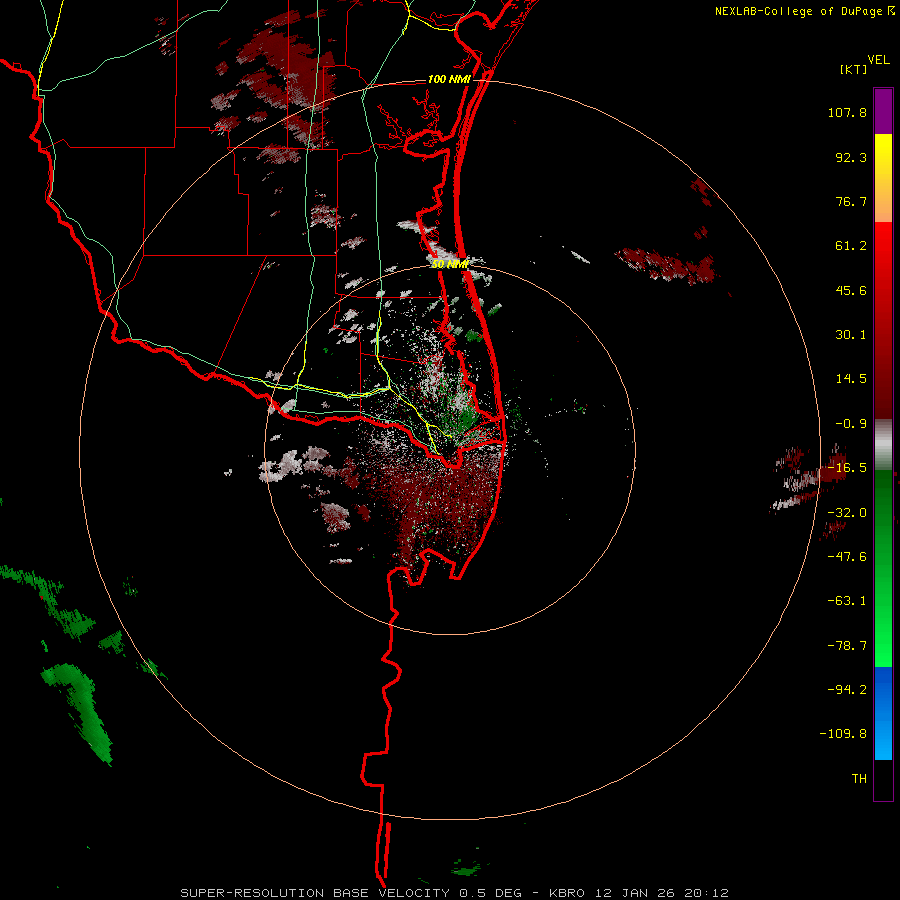Click the VEL legend heading
900x900 pixels.
tap(878, 60)
